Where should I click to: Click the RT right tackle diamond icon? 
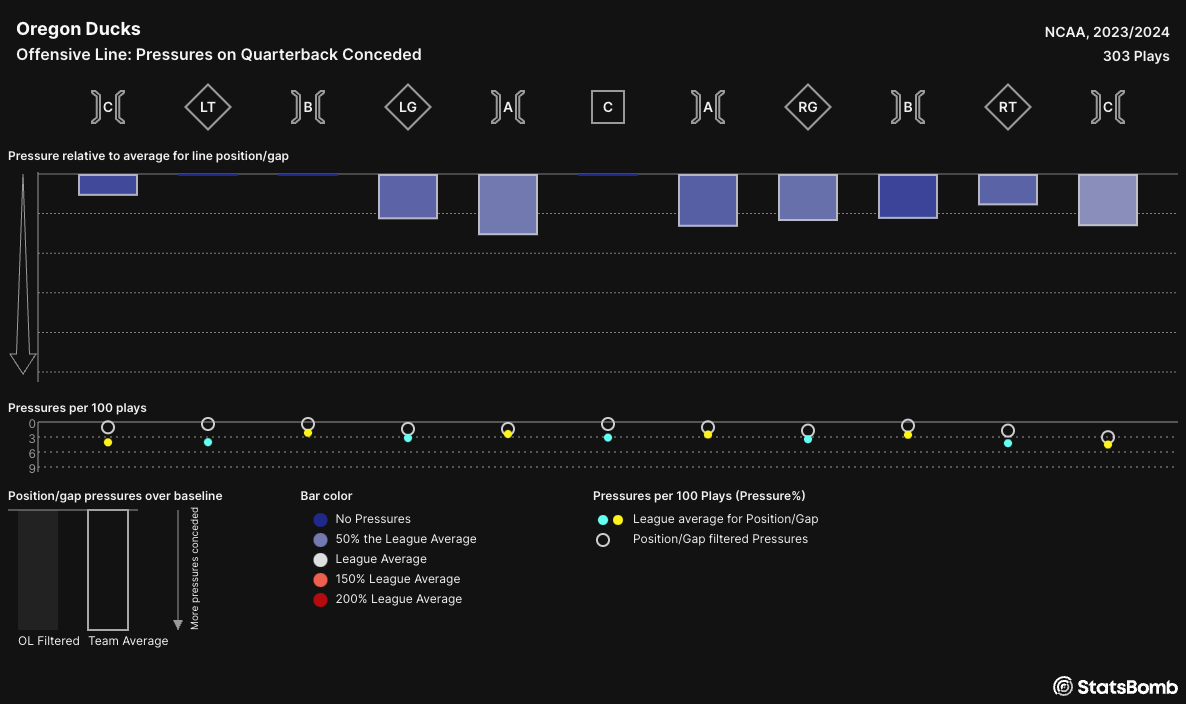[x=1007, y=107]
